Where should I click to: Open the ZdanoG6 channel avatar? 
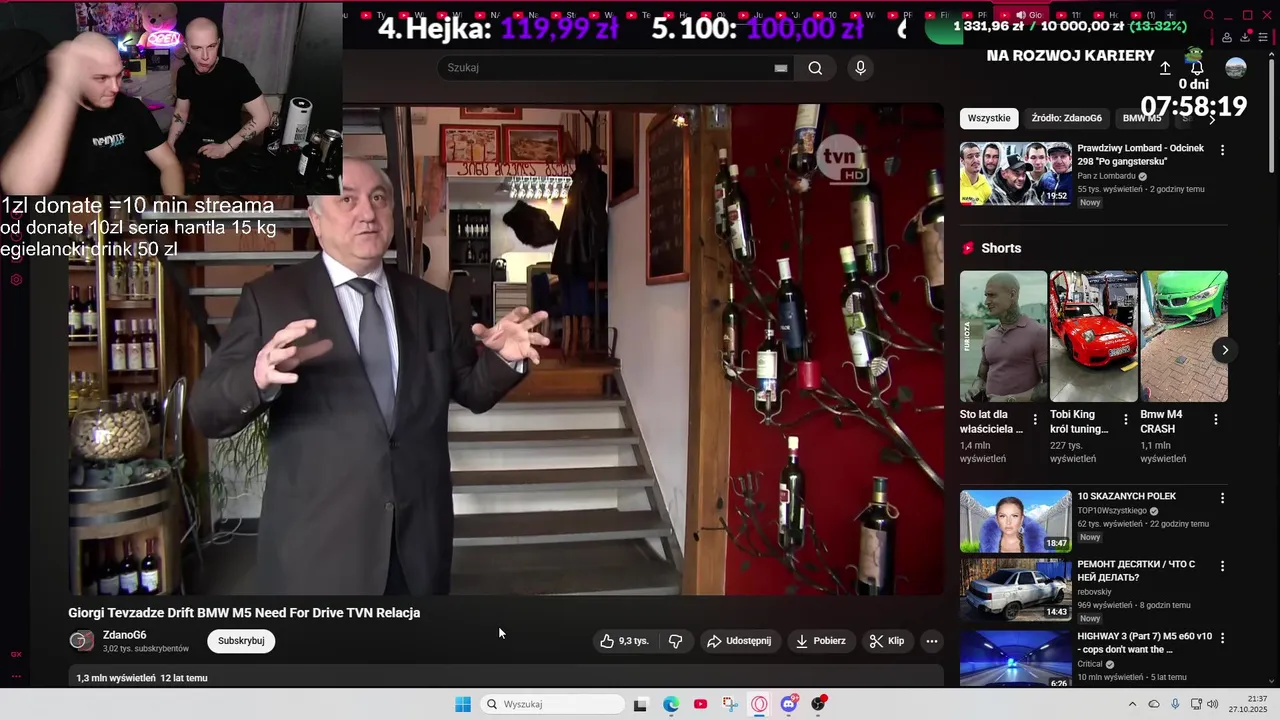point(82,641)
